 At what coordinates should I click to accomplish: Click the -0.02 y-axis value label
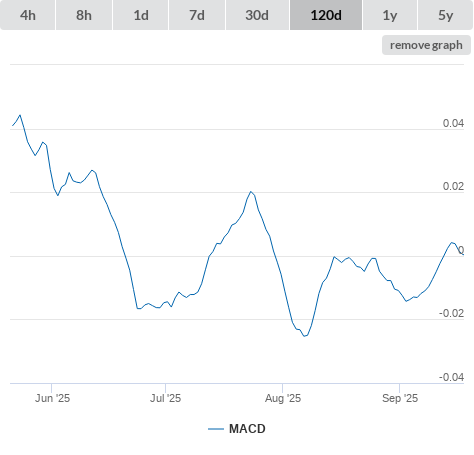click(x=451, y=313)
